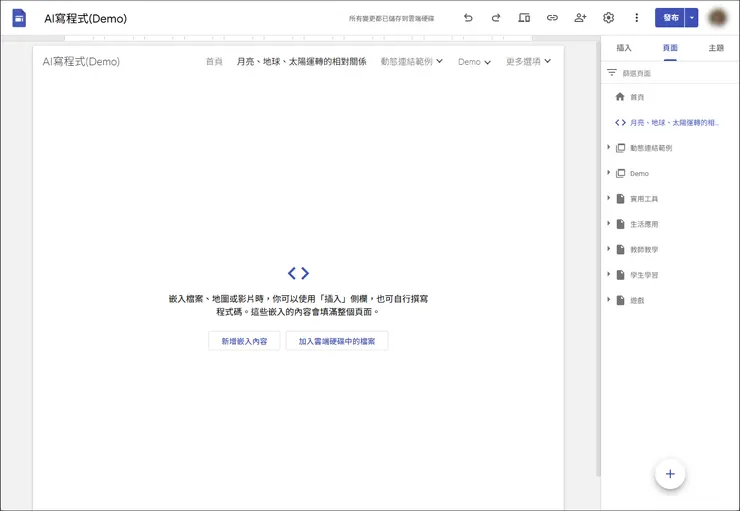This screenshot has height=511, width=740.
Task: Open the device preview mode
Action: pos(524,18)
